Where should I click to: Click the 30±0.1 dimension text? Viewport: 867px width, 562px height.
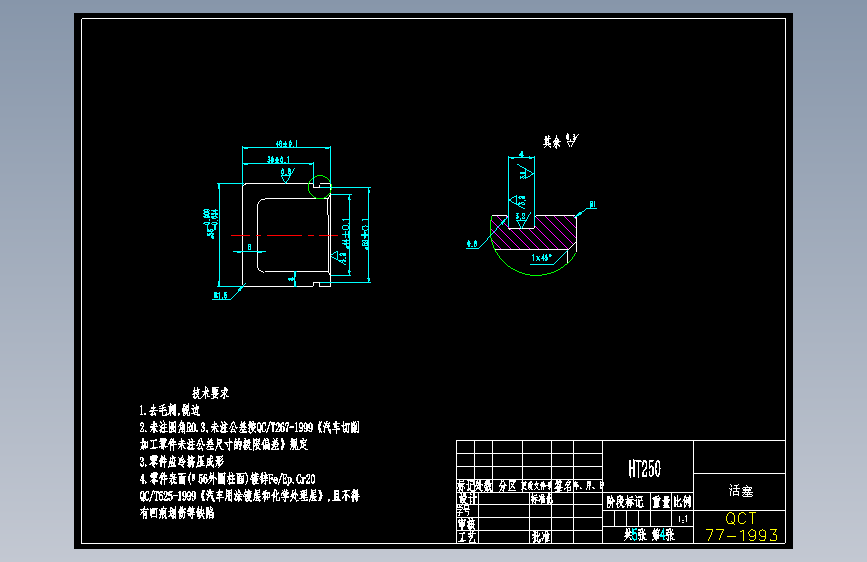point(279,159)
